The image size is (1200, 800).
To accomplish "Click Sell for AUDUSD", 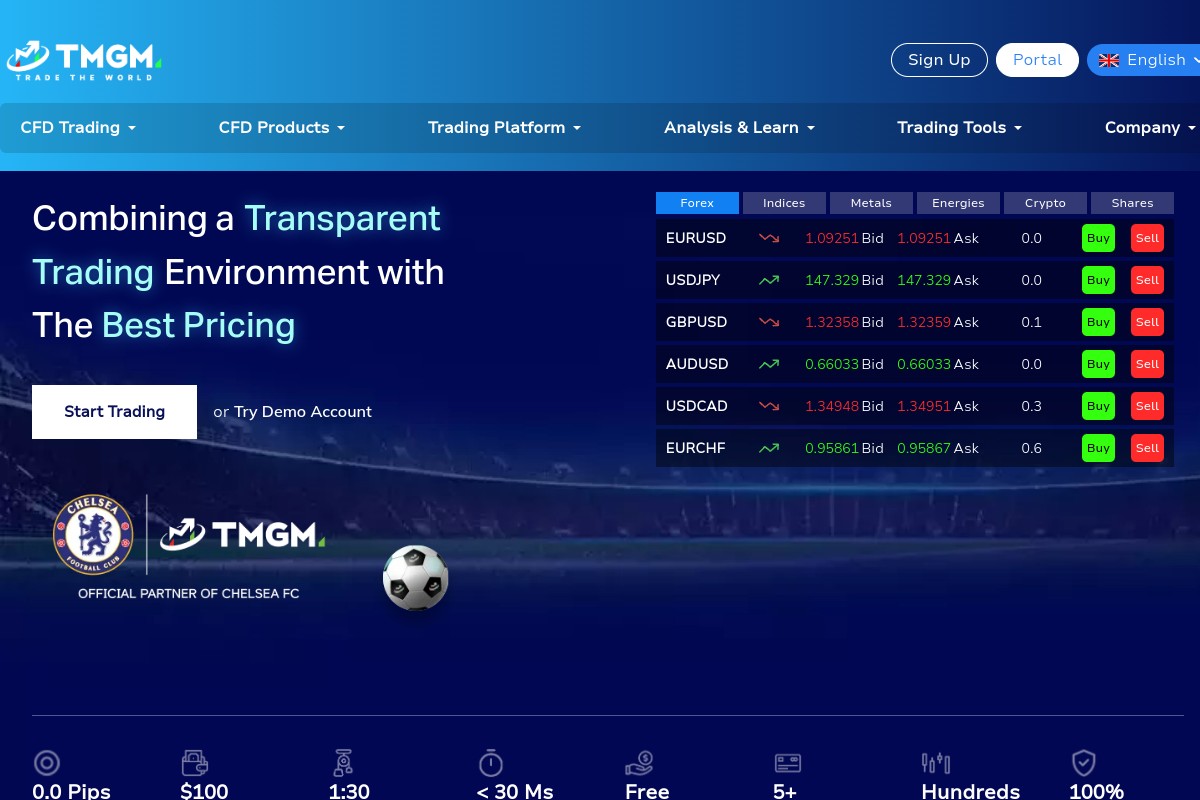I will coord(1148,364).
